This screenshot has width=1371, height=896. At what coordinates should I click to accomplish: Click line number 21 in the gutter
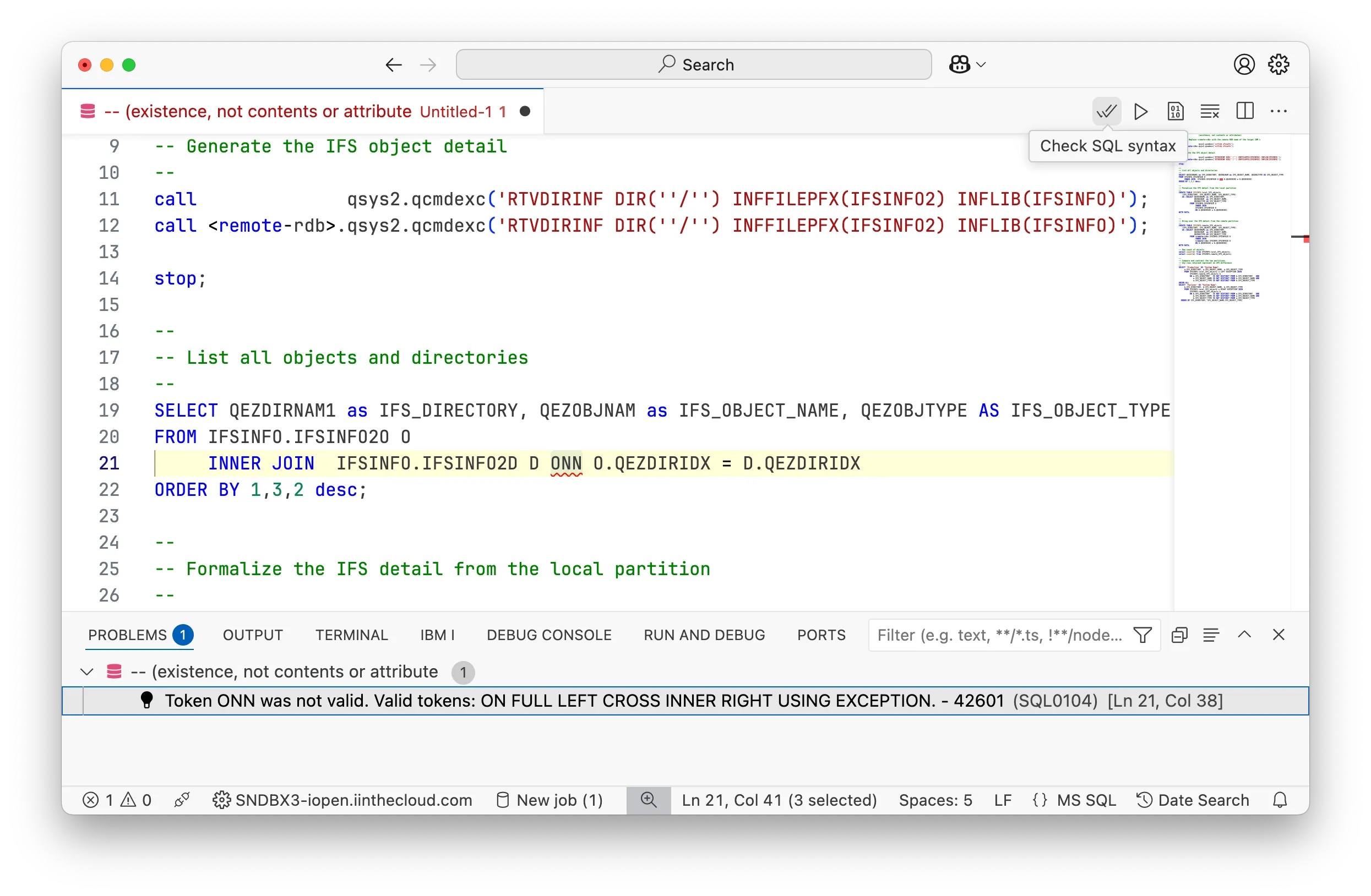click(109, 463)
